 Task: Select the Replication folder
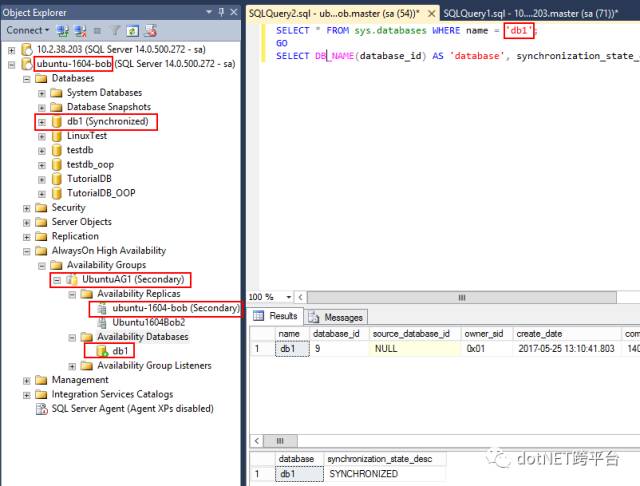click(x=75, y=236)
